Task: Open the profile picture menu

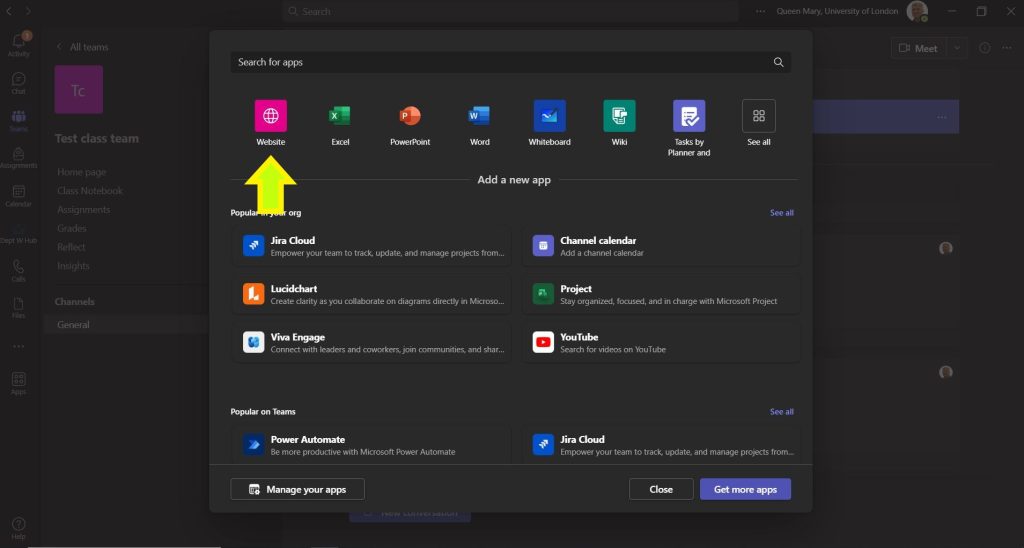Action: 917,11
